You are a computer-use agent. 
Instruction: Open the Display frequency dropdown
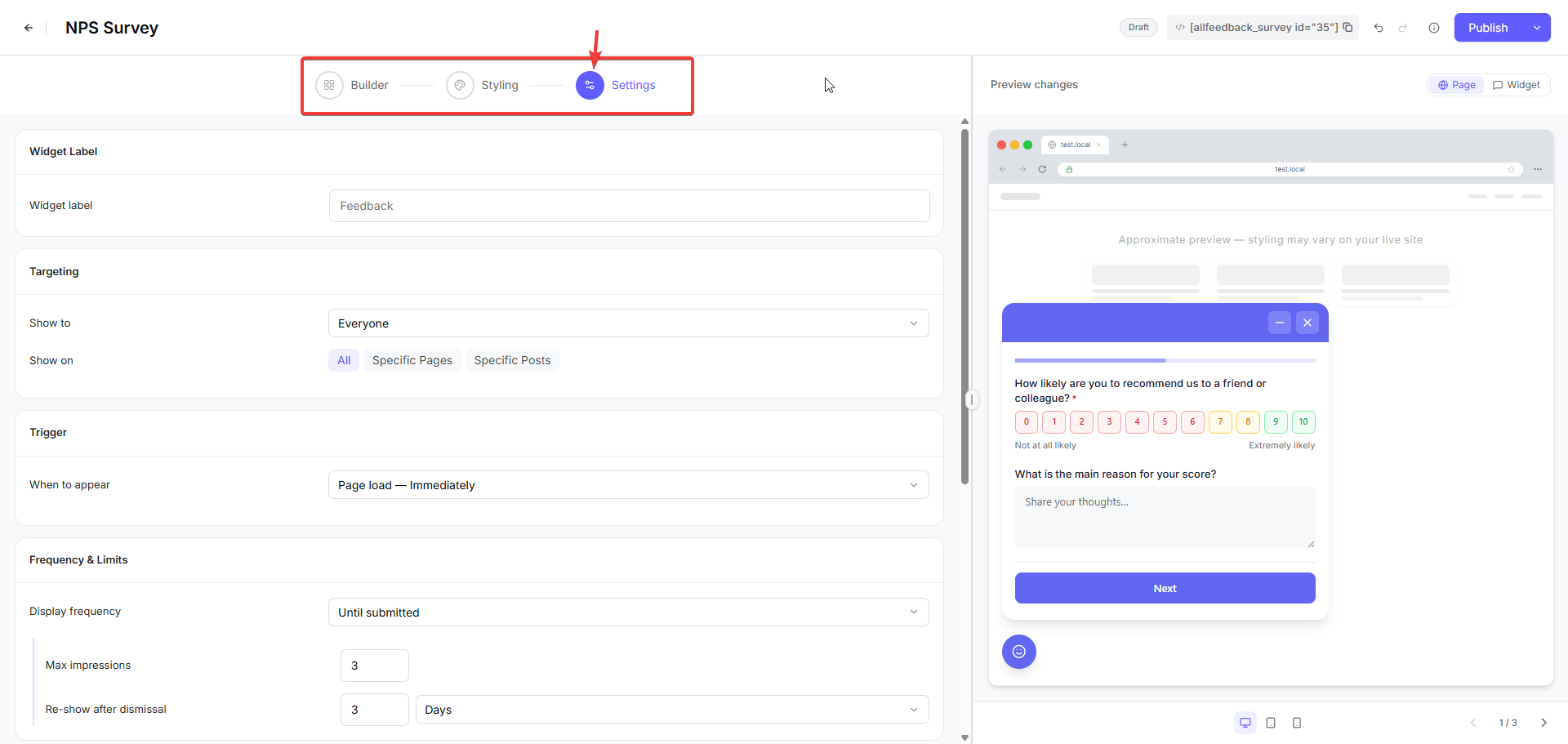point(629,613)
